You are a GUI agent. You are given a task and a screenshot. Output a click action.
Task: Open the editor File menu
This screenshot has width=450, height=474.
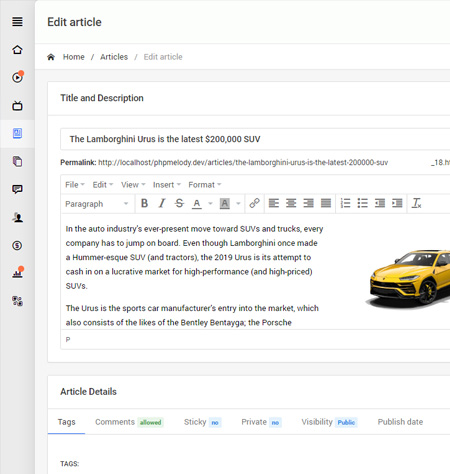(75, 185)
